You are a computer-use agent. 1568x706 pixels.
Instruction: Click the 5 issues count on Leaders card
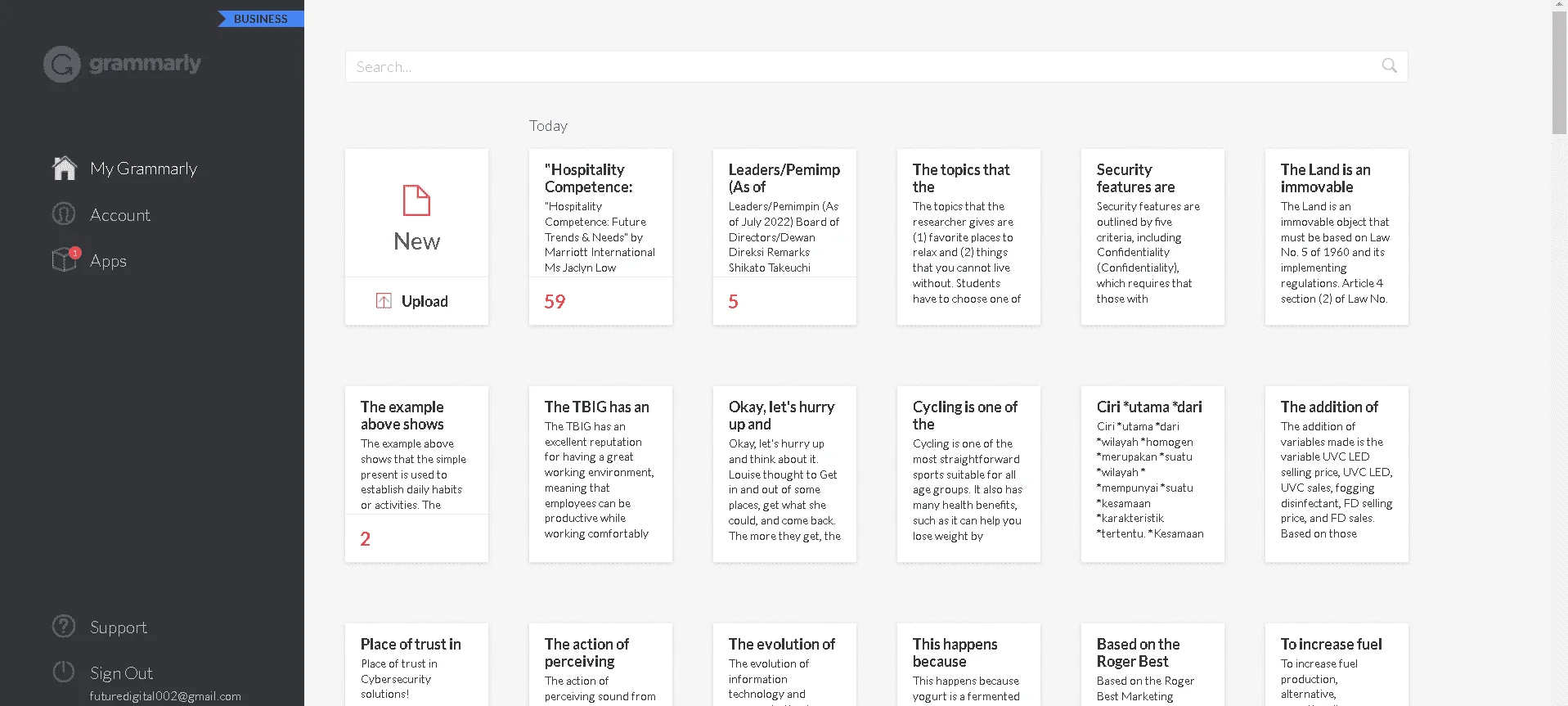(733, 302)
